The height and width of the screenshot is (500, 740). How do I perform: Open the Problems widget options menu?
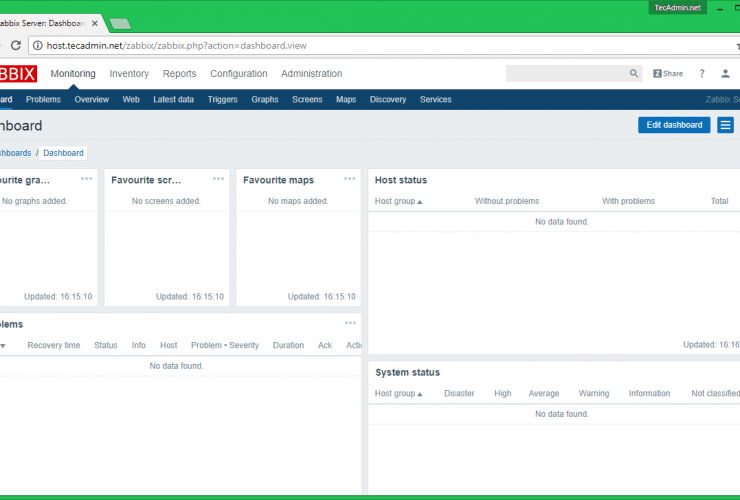click(x=350, y=323)
